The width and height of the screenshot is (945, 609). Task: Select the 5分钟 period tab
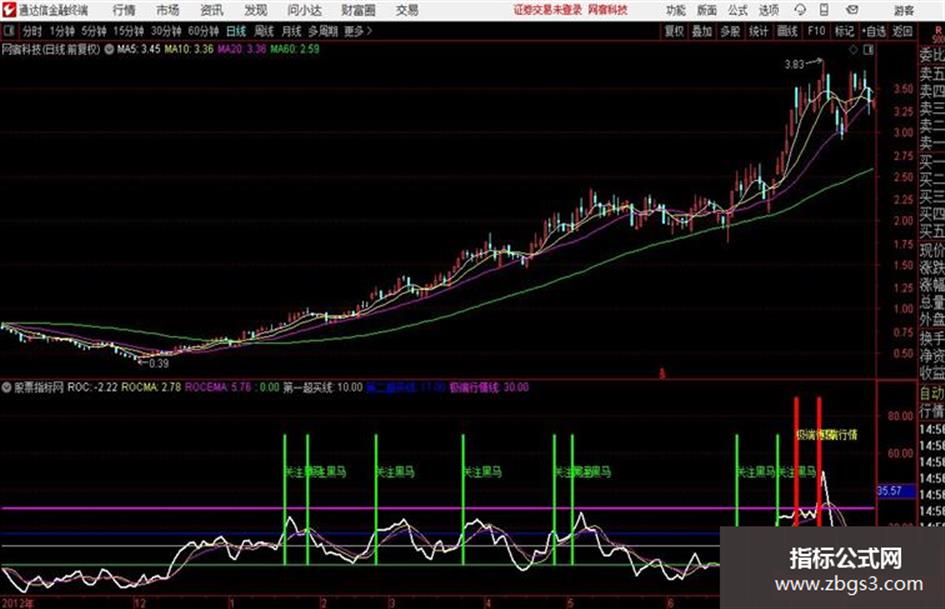(93, 31)
